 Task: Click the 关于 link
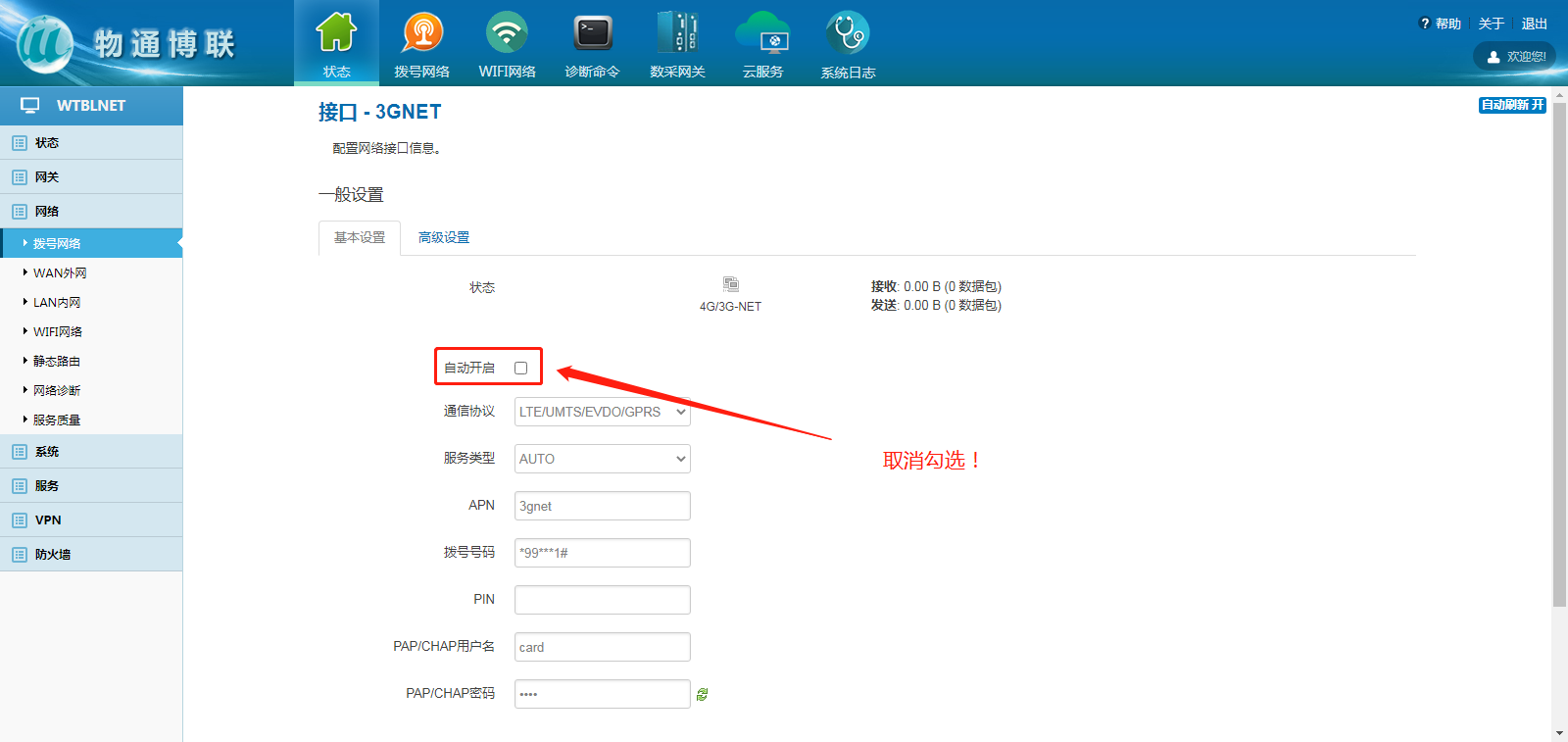tap(1492, 24)
